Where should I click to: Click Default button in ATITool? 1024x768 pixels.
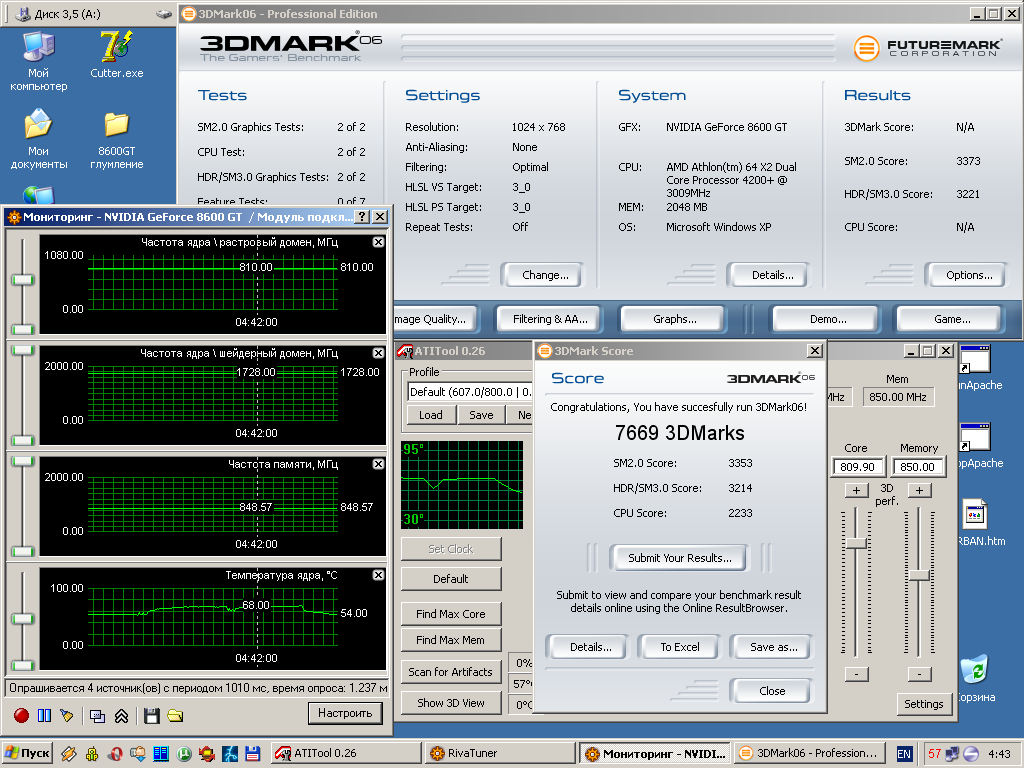coord(451,579)
